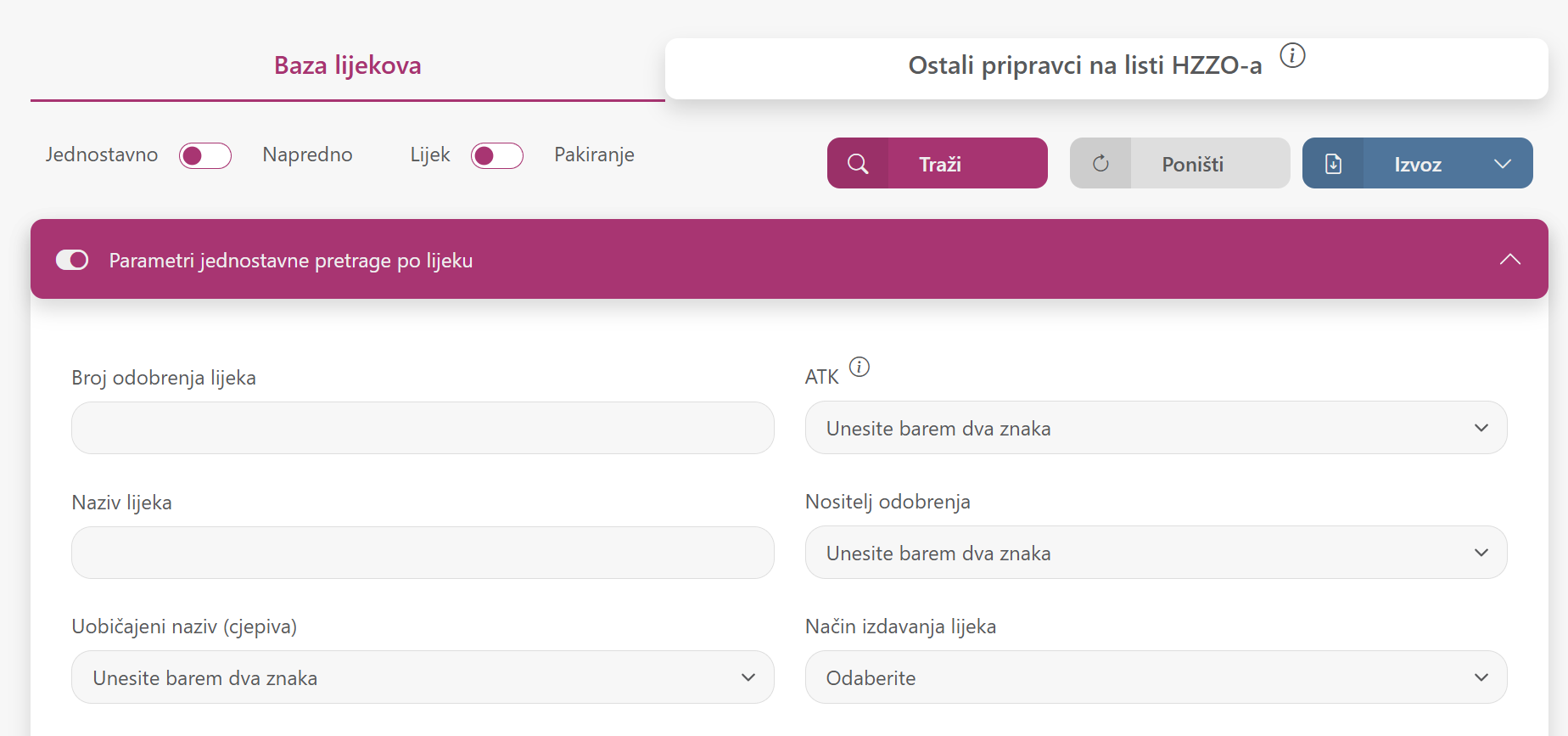The width and height of the screenshot is (1568, 736).
Task: Switch to Ostali pripravci na listi HZZO-a tab
Action: click(x=1084, y=66)
